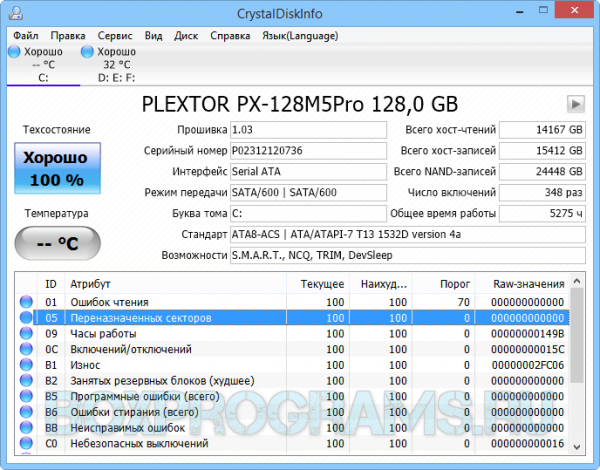
Task: Select the Износ attribute row
Action: [292, 365]
